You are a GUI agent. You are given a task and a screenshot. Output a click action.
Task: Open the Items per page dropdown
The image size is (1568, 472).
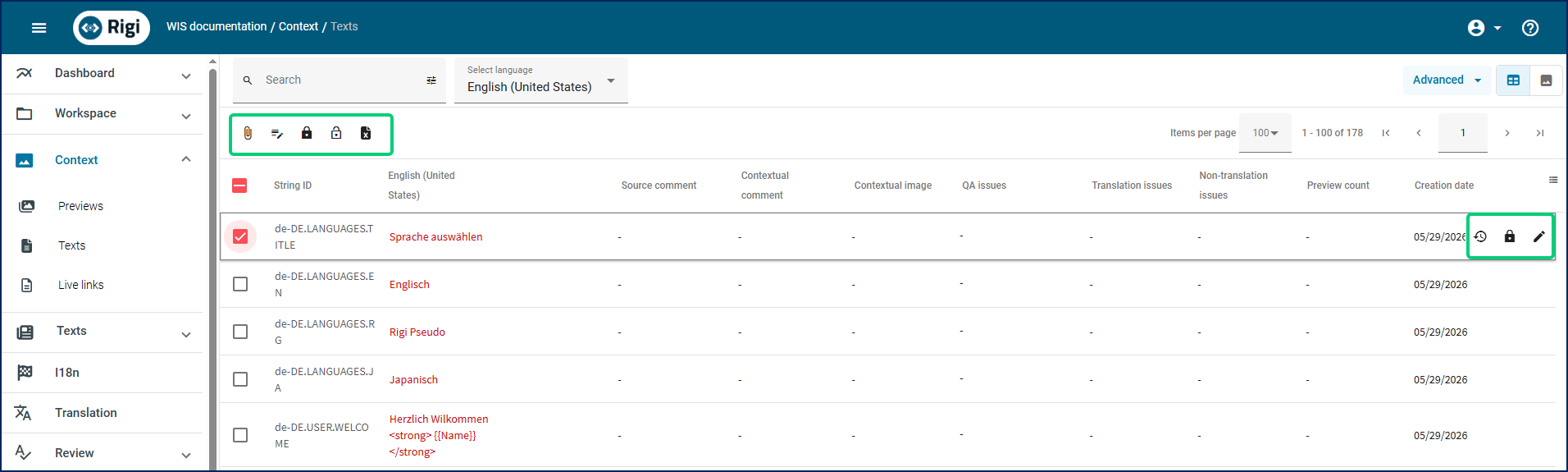pyautogui.click(x=1265, y=133)
